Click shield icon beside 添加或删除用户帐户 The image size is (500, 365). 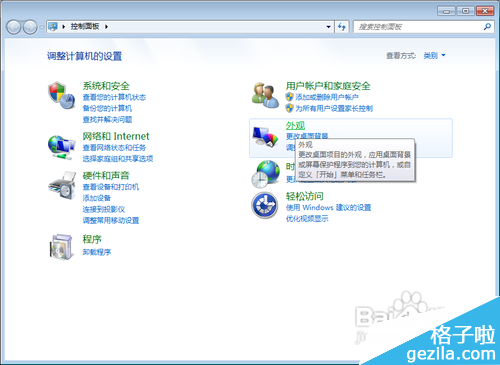(289, 97)
